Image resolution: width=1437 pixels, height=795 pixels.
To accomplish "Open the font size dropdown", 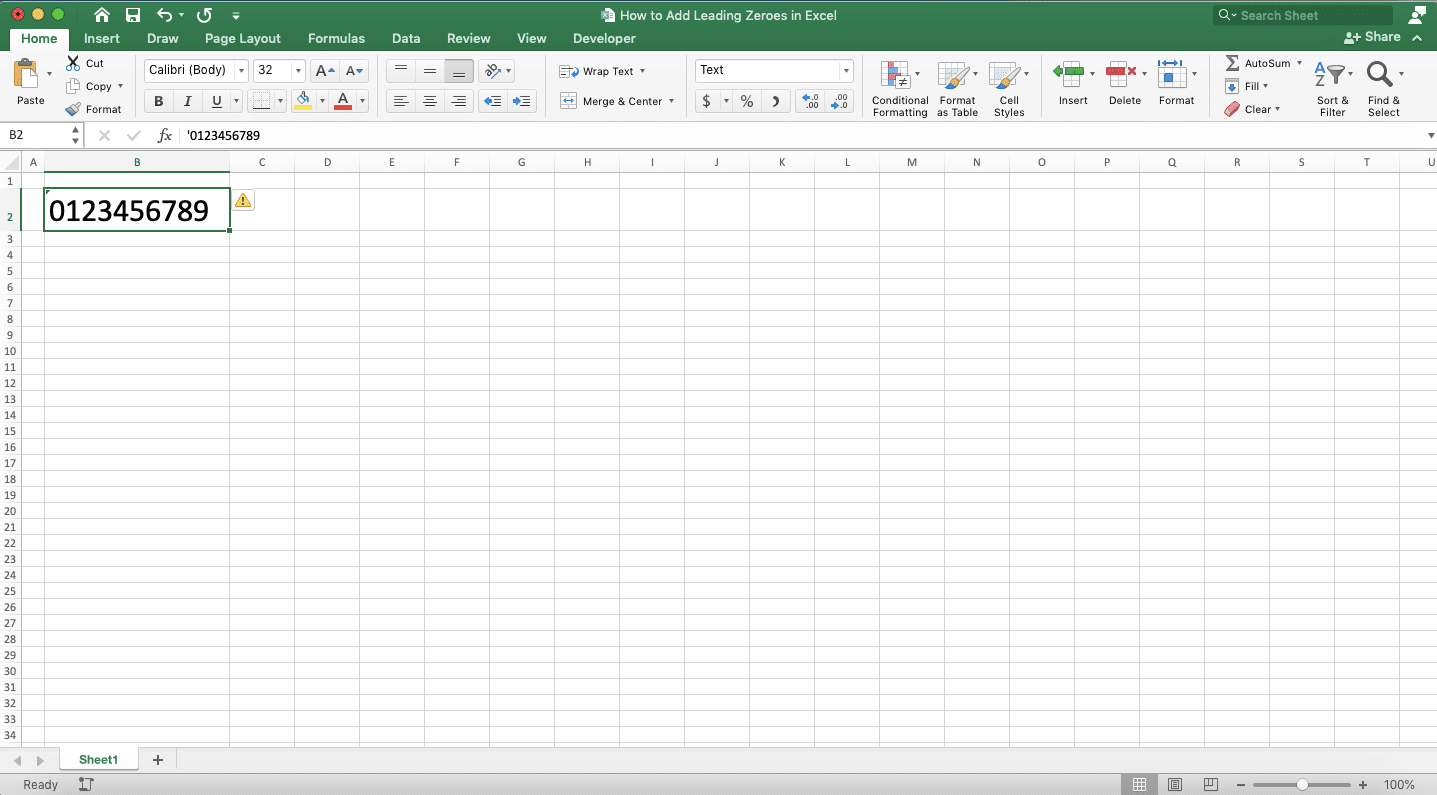I will 299,71.
